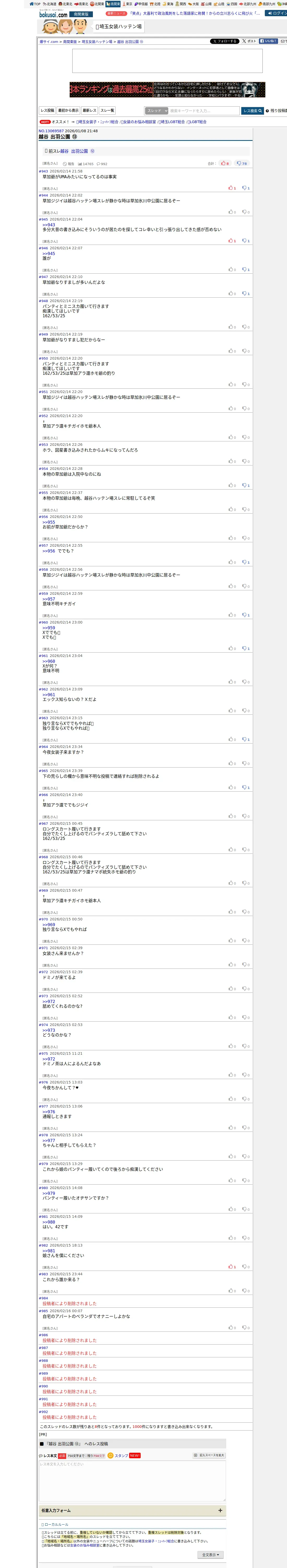The image size is (287, 1568).
Task: Open the 全文表示 dropdown button
Action: pos(210,1555)
